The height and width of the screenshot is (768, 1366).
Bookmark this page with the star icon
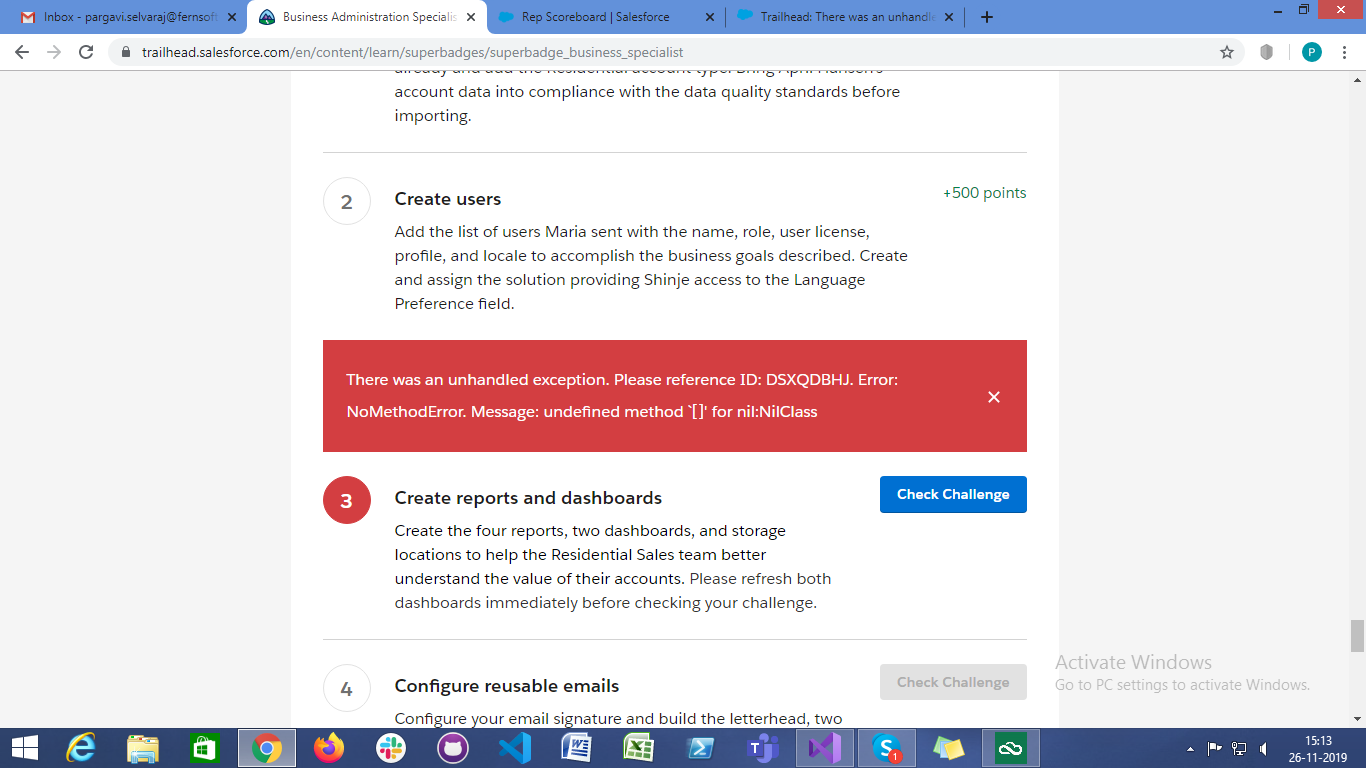coord(1227,52)
